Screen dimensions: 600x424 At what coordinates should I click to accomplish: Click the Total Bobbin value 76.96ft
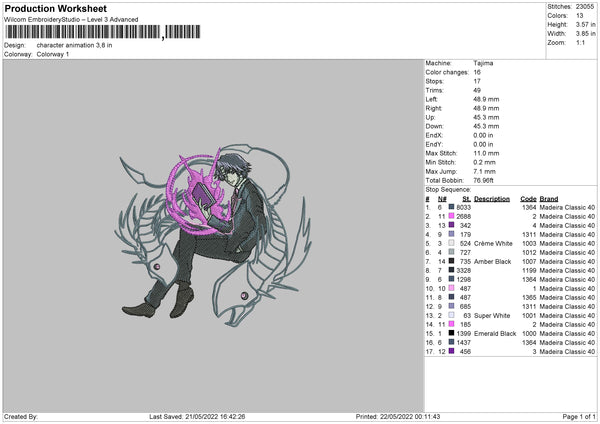point(483,180)
